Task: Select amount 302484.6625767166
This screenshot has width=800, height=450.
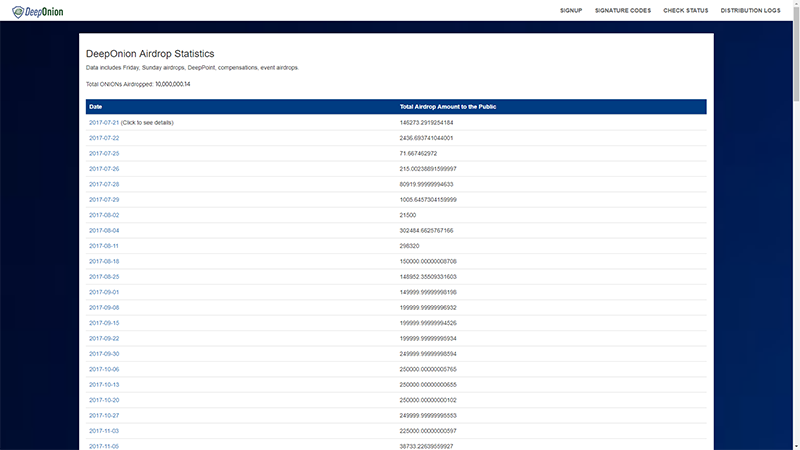Action: point(427,231)
